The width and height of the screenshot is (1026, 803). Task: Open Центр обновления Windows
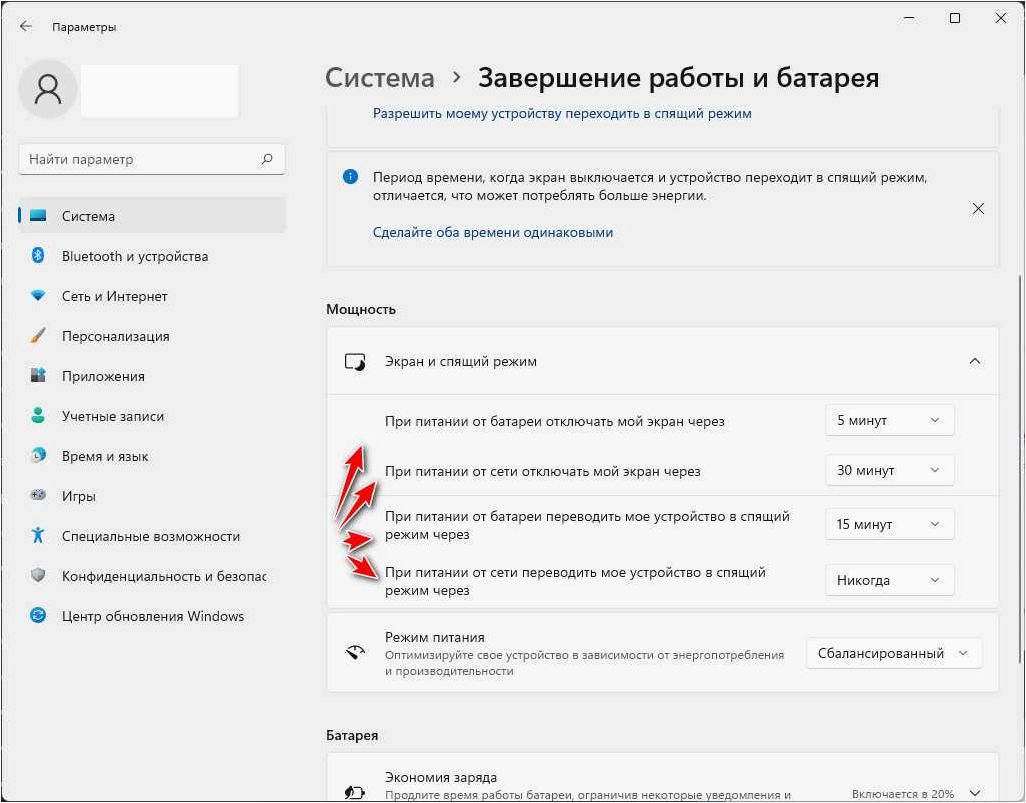152,615
